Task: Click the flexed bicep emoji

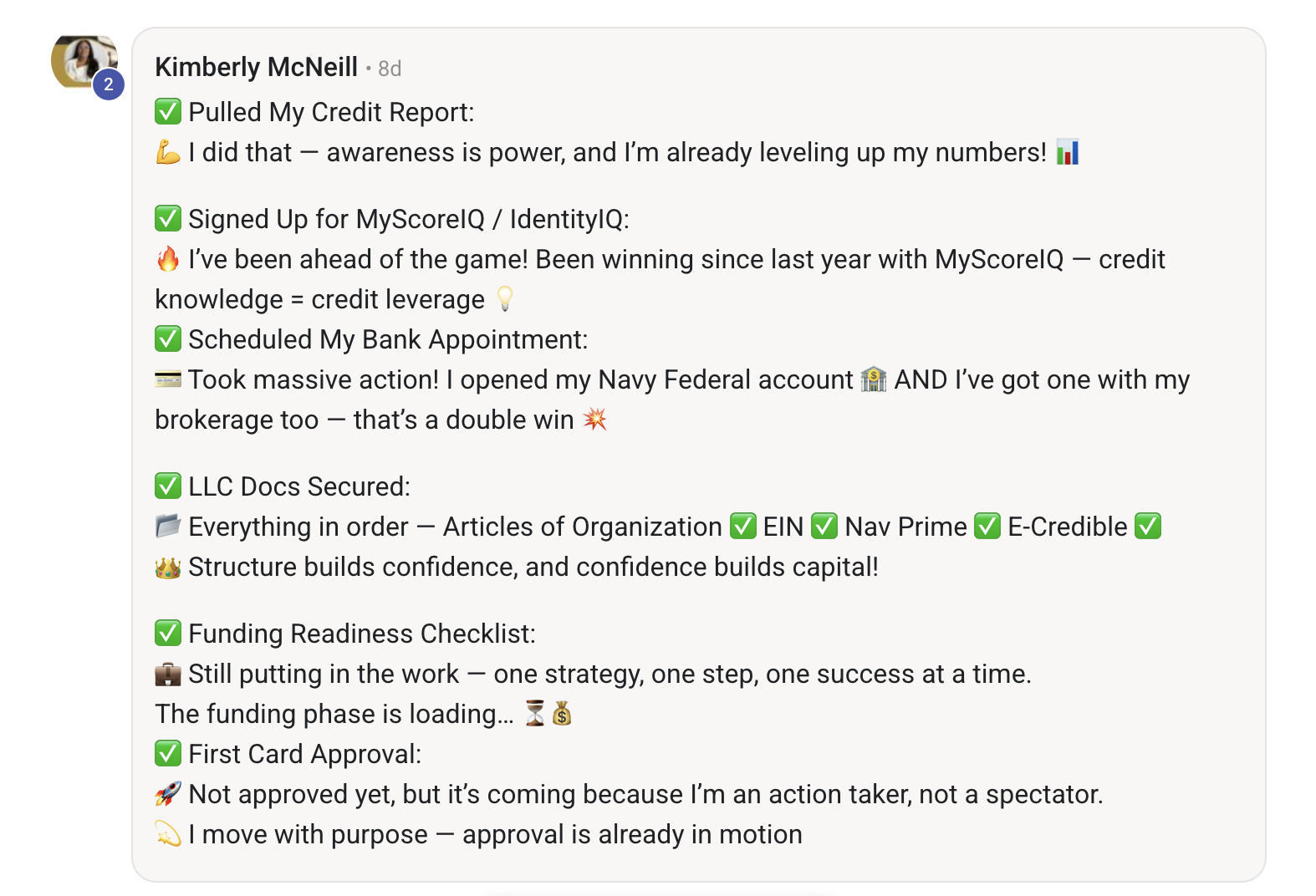Action: 168,152
